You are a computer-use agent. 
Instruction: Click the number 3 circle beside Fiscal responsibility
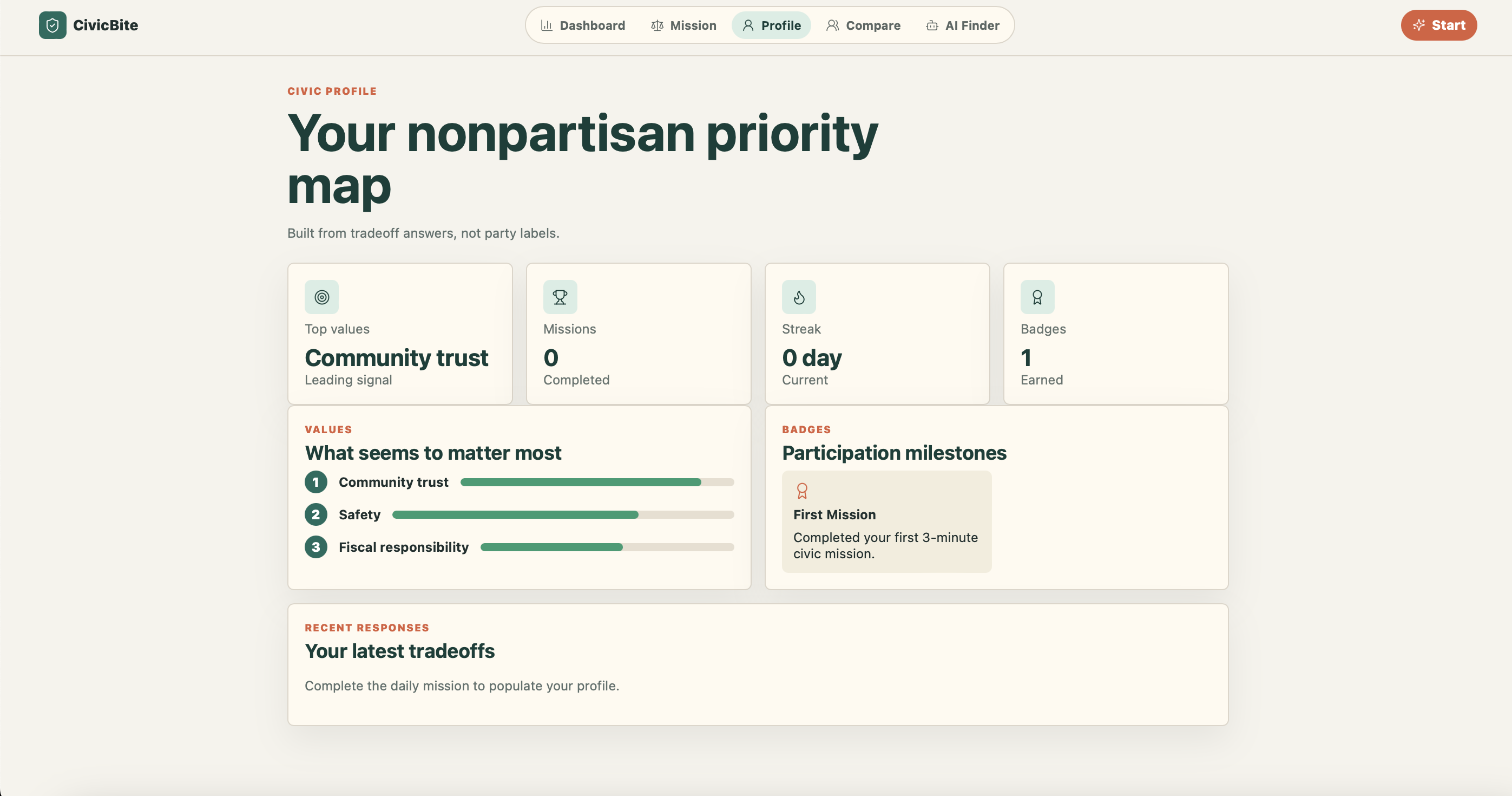[316, 547]
